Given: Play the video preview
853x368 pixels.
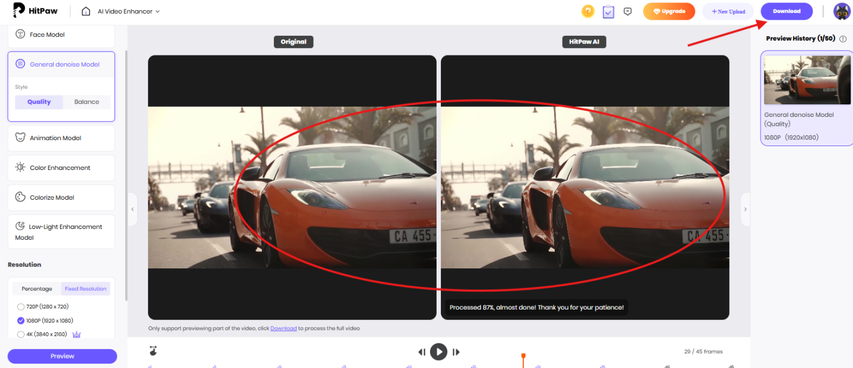Looking at the screenshot, I should pyautogui.click(x=438, y=352).
